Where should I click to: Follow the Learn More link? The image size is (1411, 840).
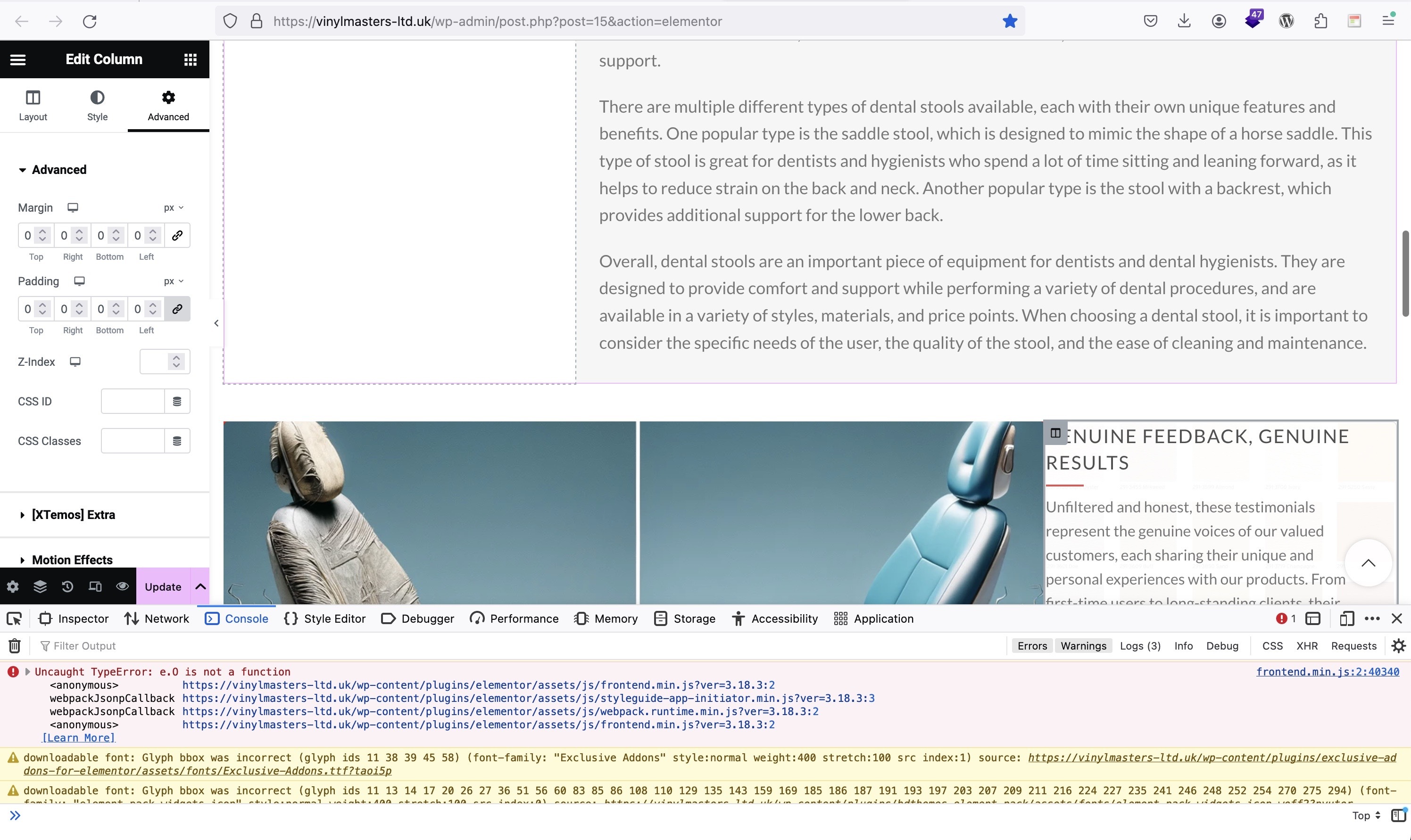[x=79, y=738]
